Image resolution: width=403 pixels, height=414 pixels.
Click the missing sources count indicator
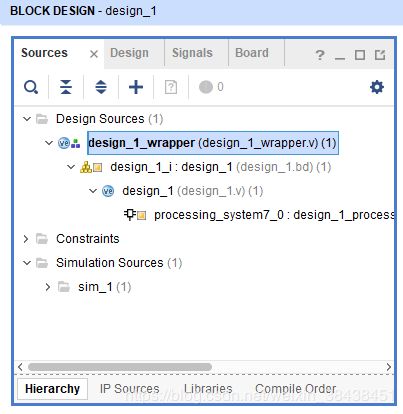[x=211, y=87]
